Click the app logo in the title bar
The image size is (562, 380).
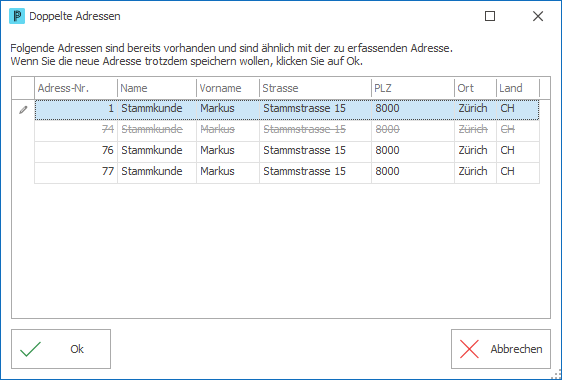(x=17, y=16)
